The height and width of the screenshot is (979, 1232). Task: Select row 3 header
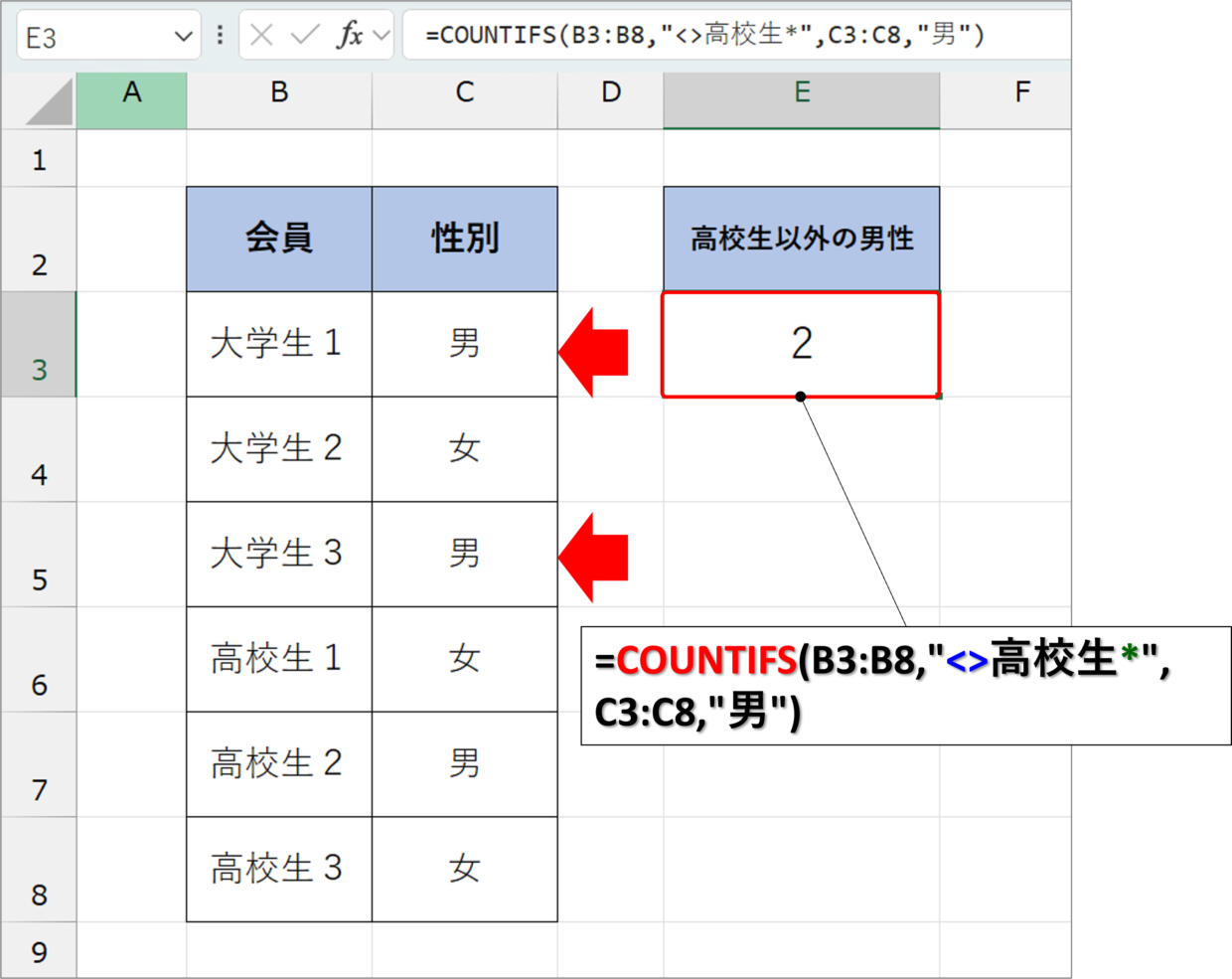coord(39,345)
